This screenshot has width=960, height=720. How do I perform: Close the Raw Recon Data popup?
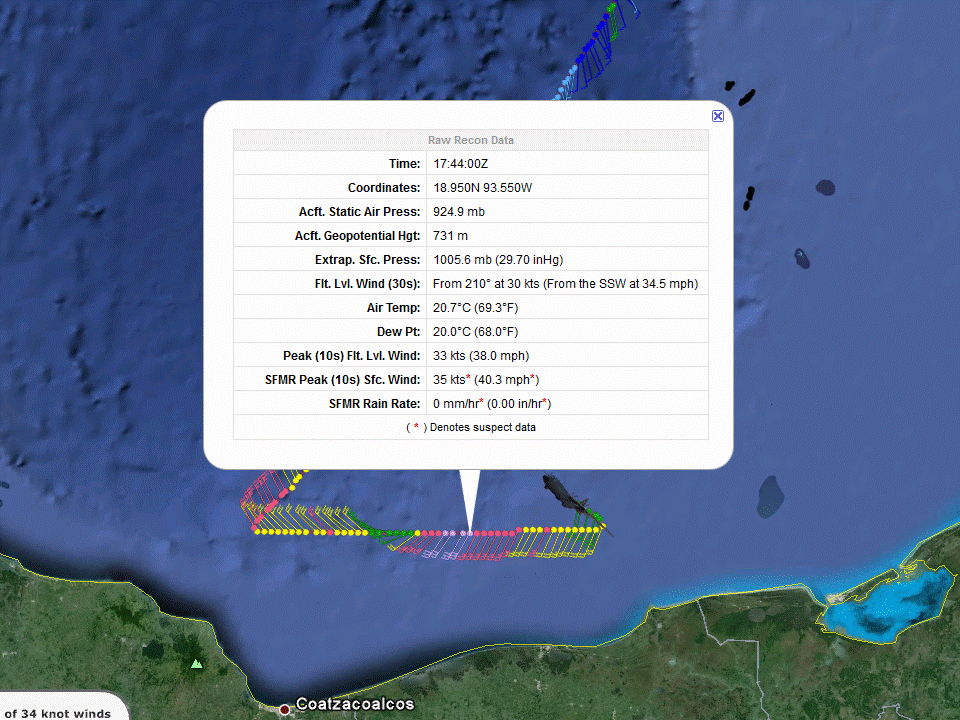click(718, 116)
